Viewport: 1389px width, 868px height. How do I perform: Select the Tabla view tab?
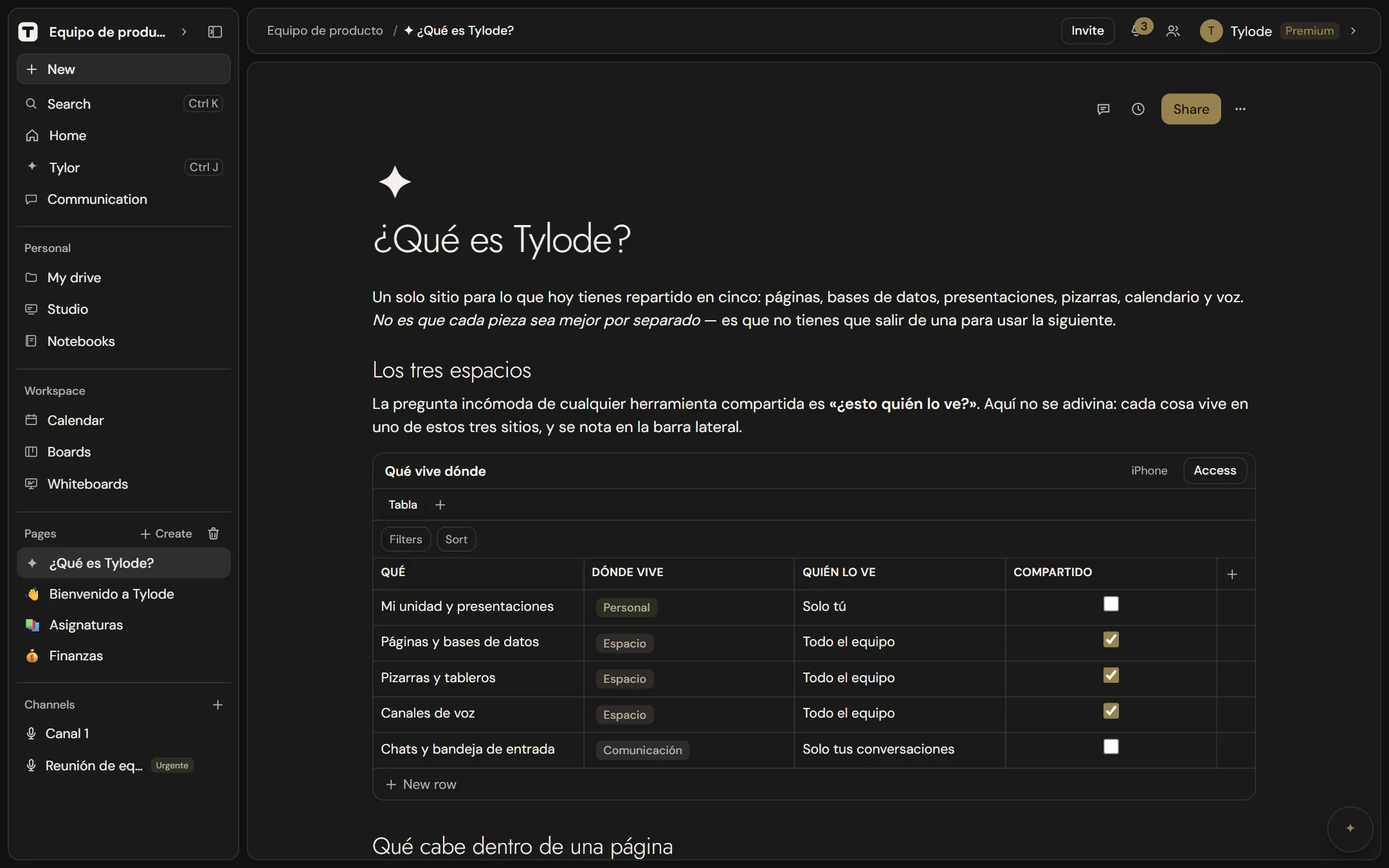click(403, 505)
